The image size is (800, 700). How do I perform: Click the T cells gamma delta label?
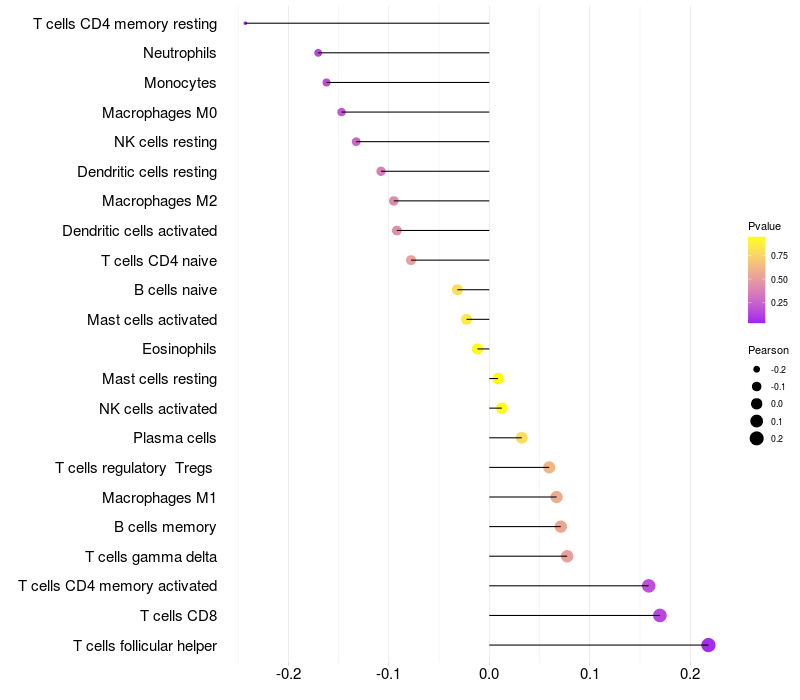tap(151, 557)
